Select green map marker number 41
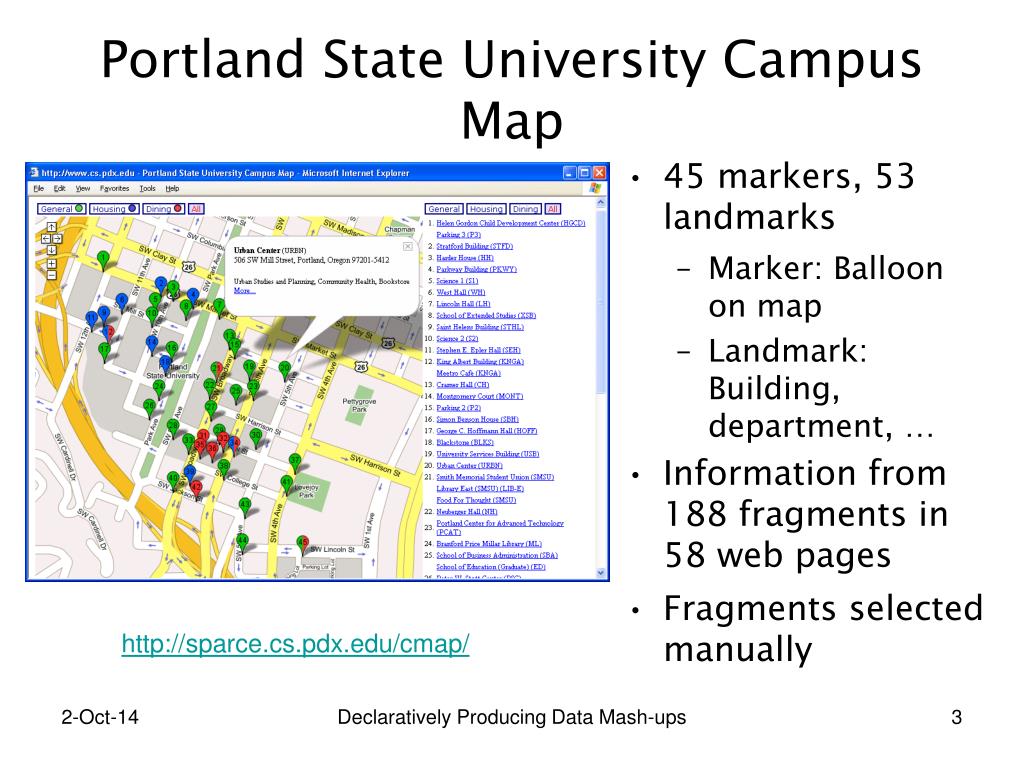The width and height of the screenshot is (1024, 768). [287, 484]
